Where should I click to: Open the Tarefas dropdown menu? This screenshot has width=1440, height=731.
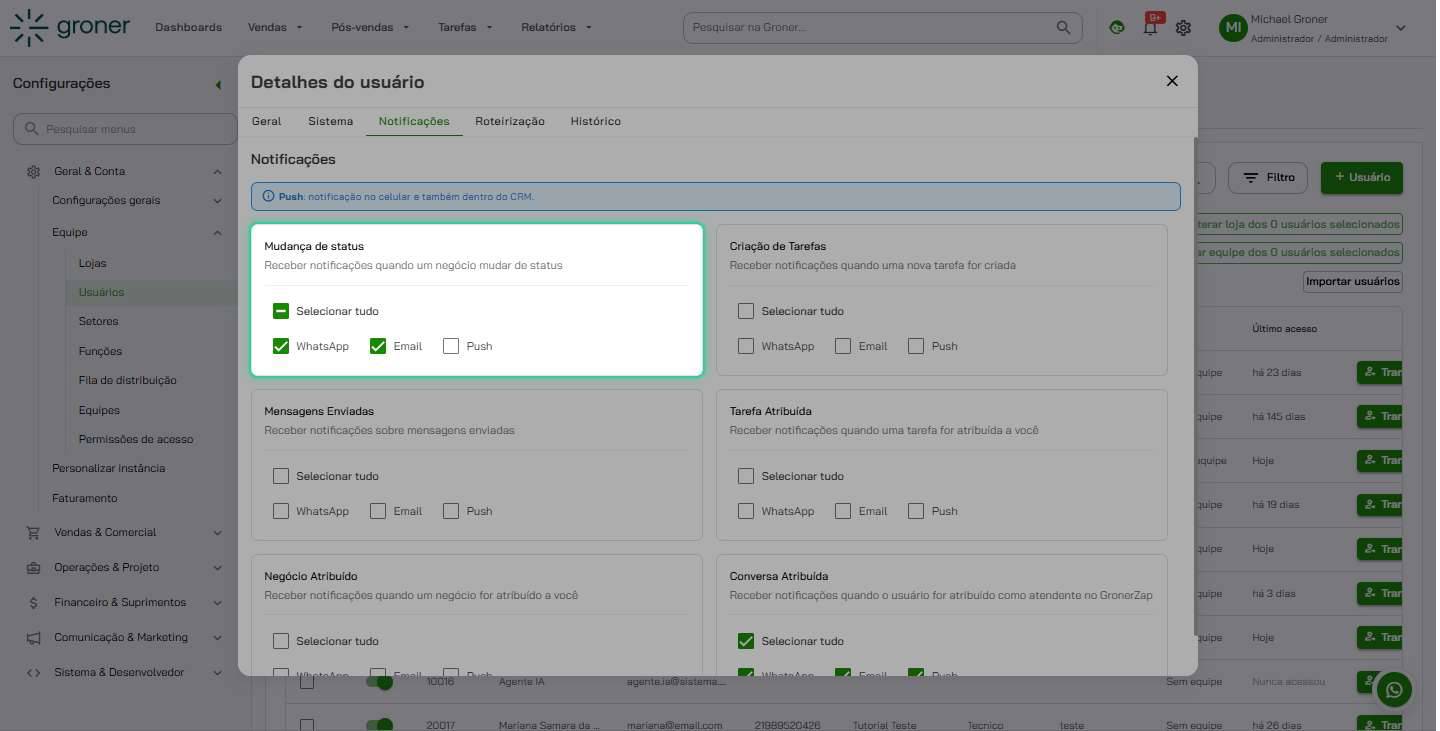click(x=465, y=27)
